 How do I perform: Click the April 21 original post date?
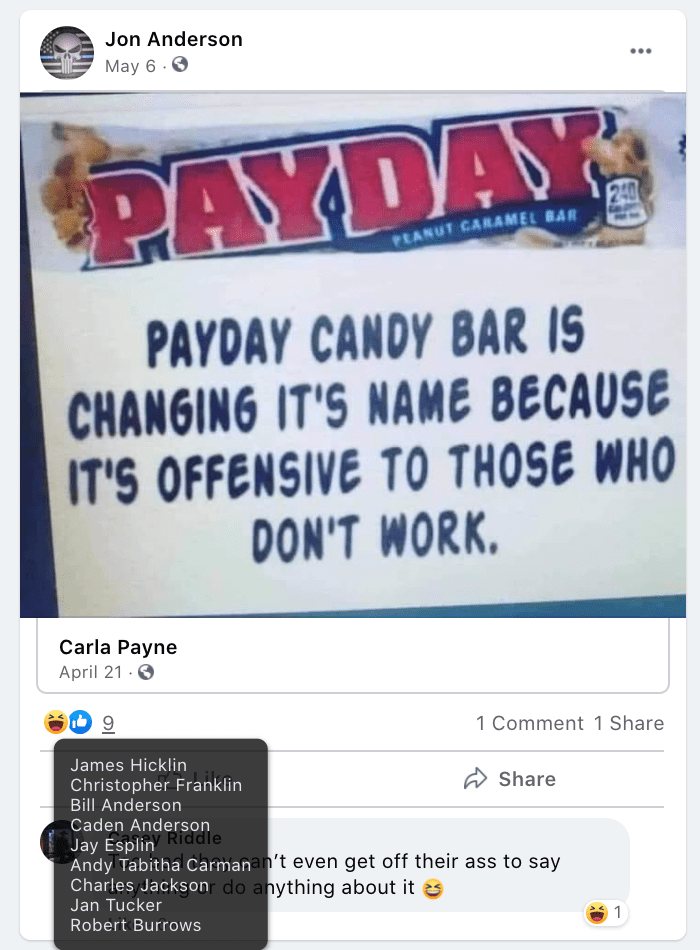91,673
